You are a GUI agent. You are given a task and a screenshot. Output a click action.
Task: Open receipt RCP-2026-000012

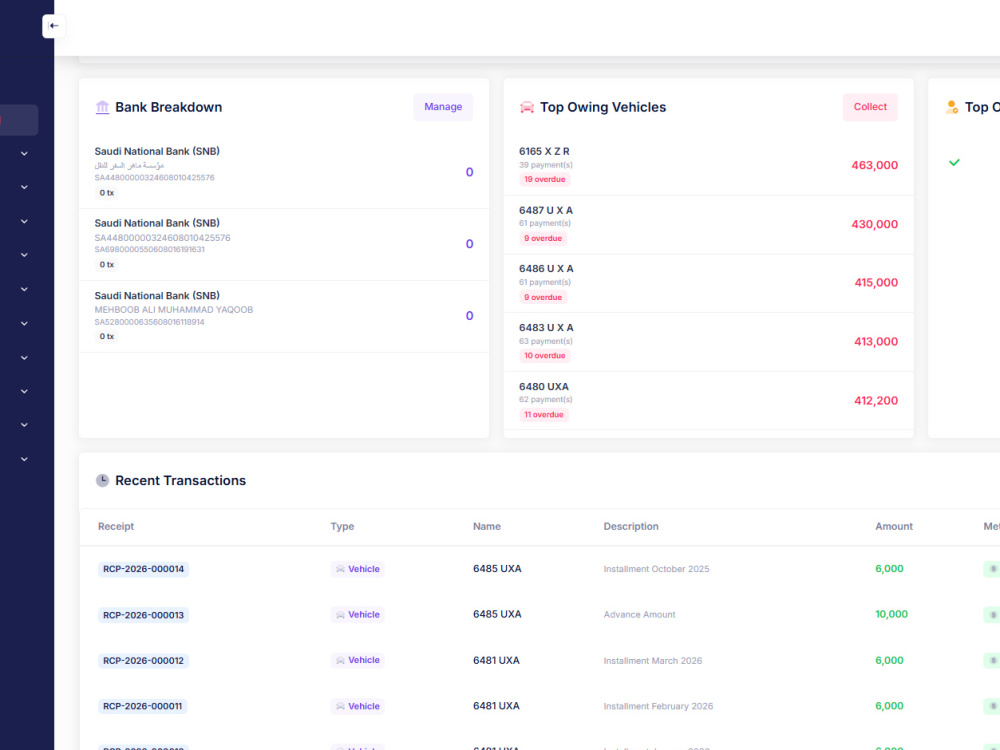[143, 661]
